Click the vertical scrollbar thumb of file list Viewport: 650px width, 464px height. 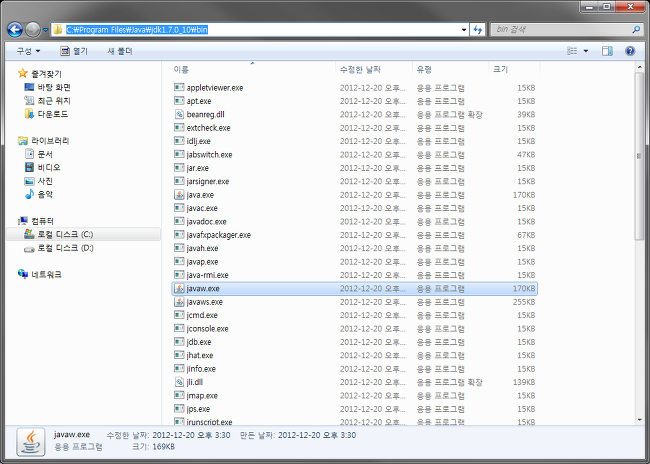click(639, 156)
